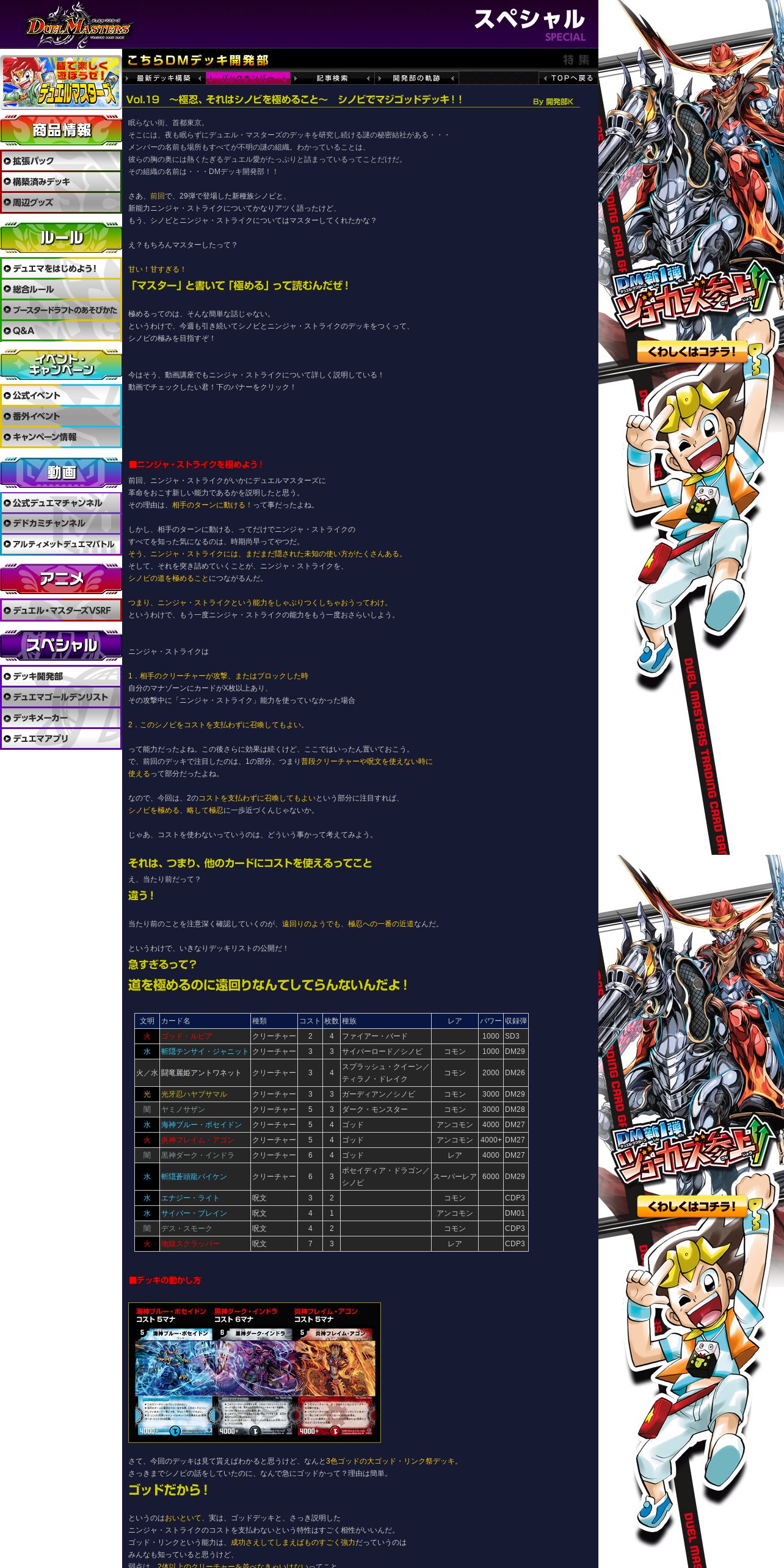Open the ルール section header
This screenshot has height=1568, width=784.
(x=61, y=238)
